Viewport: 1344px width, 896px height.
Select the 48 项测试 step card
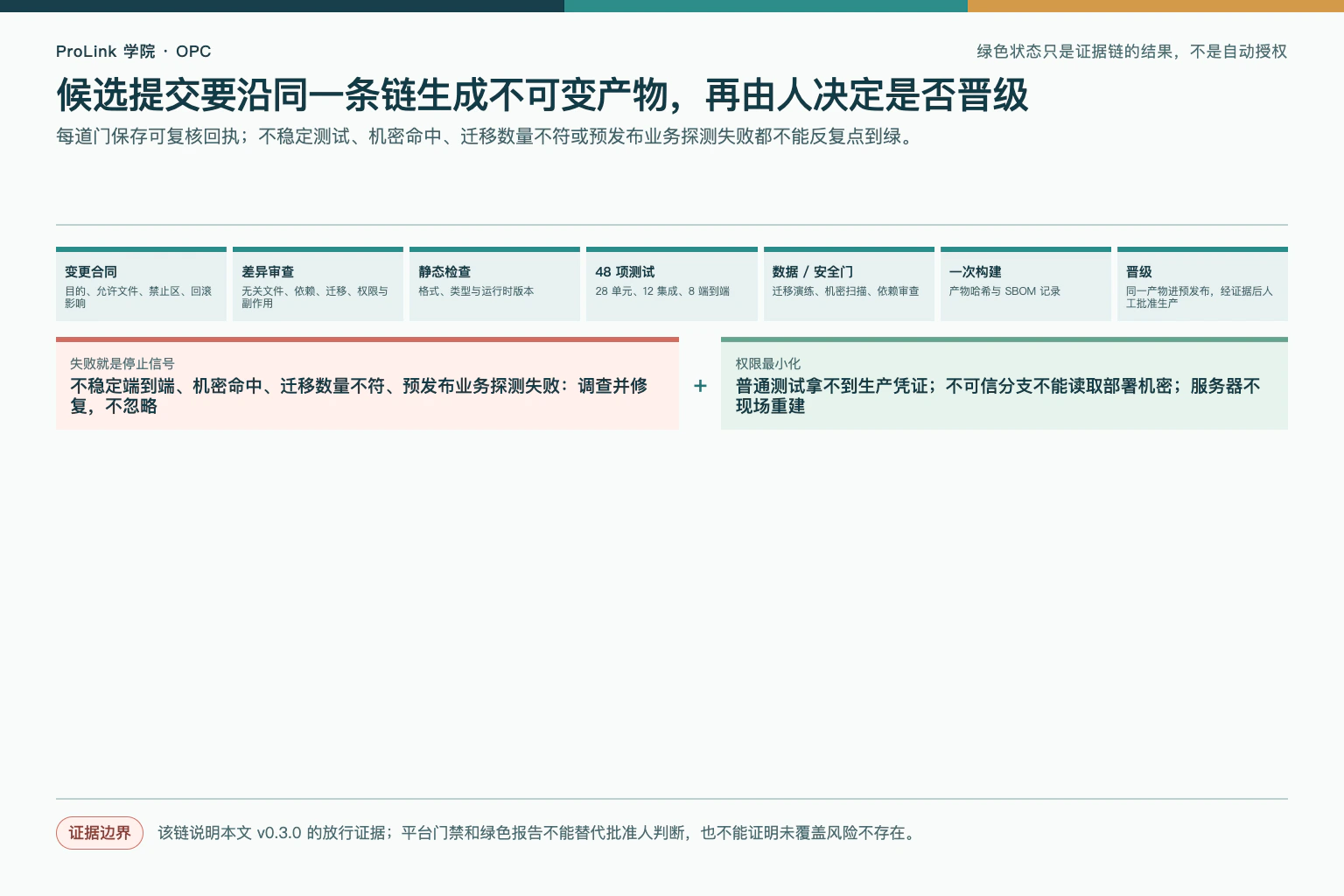[672, 283]
